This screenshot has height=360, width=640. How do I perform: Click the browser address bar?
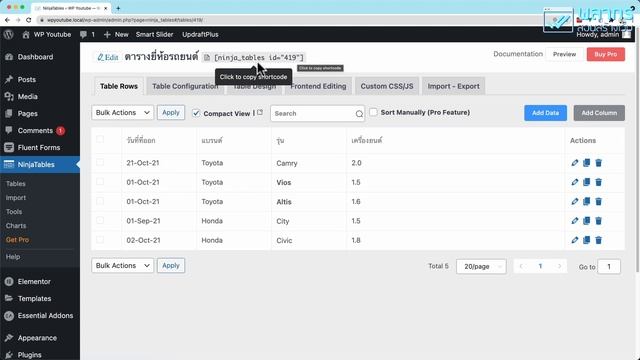[286, 20]
